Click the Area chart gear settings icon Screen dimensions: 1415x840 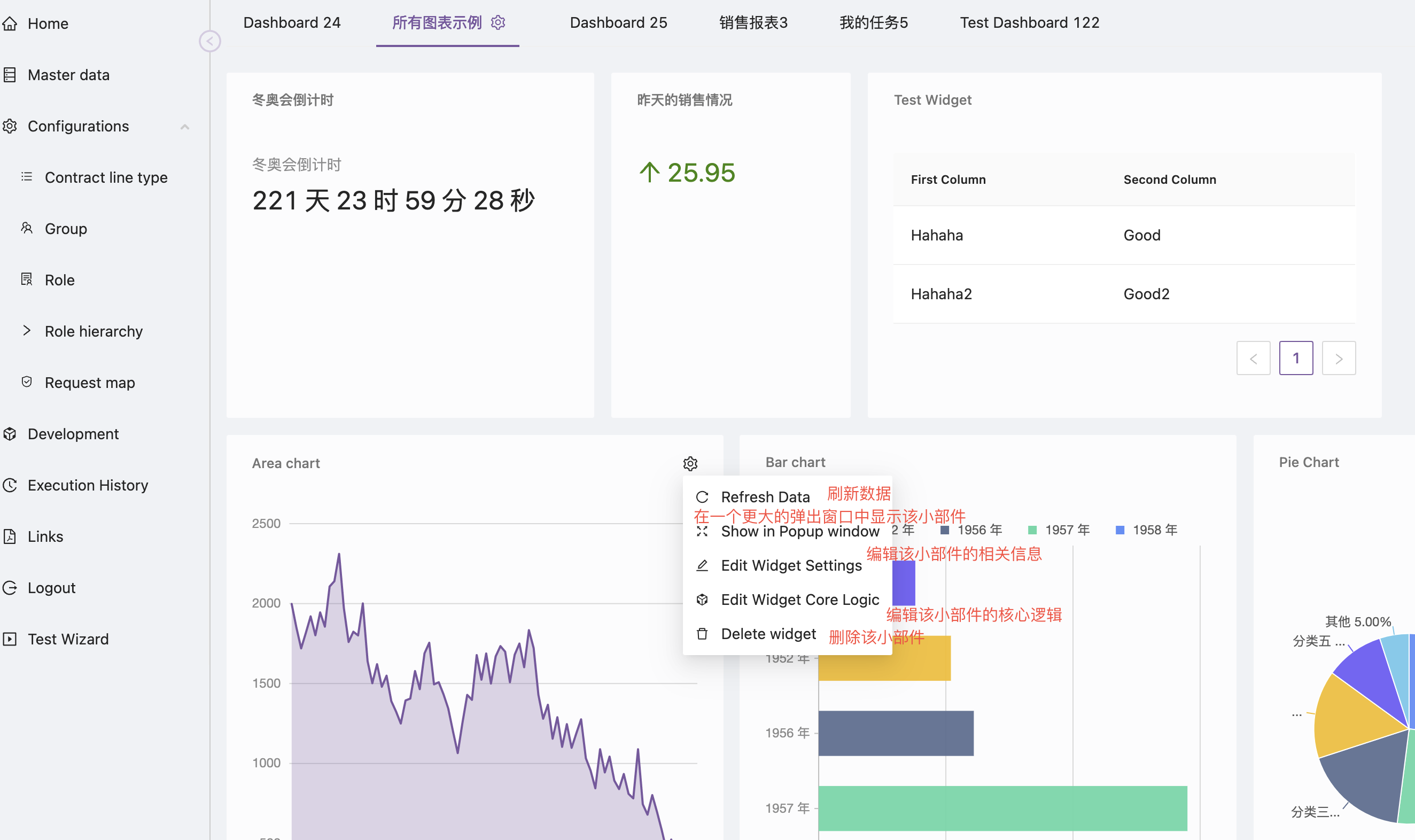click(x=690, y=464)
